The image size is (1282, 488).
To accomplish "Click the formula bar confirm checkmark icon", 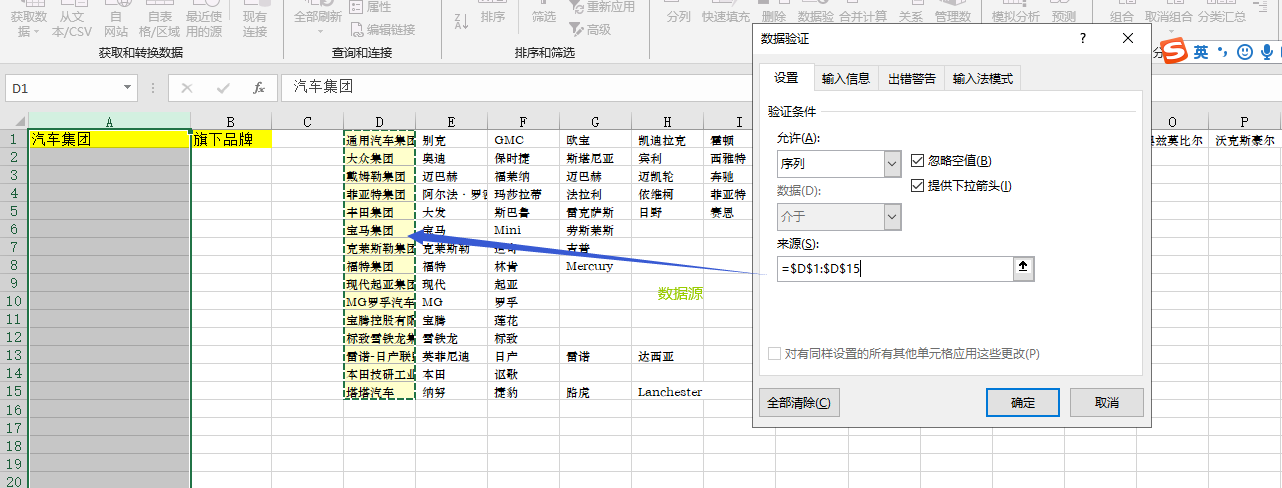I will coord(222,88).
